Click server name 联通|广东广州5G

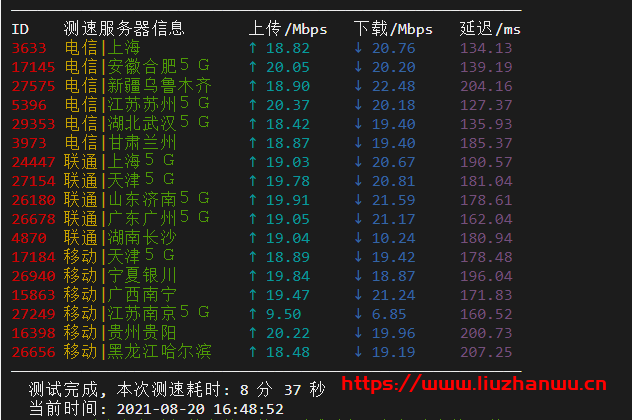click(x=137, y=218)
